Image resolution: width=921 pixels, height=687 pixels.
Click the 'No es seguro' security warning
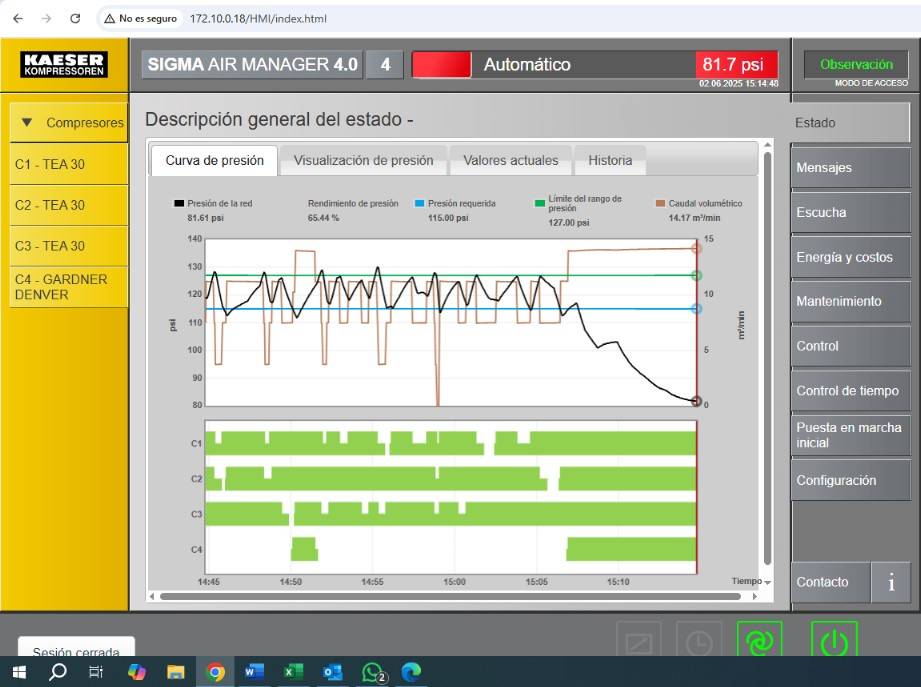pyautogui.click(x=140, y=19)
